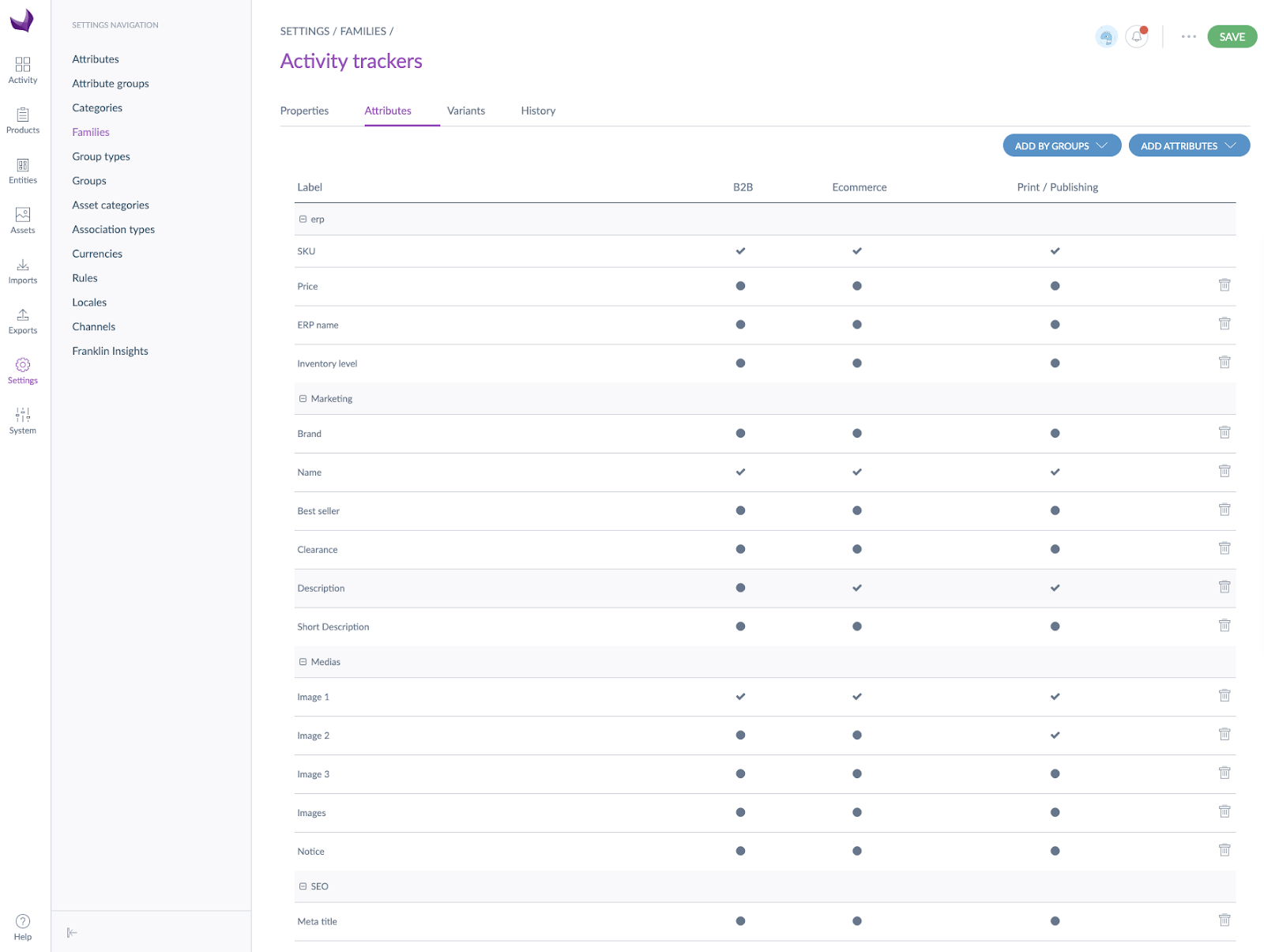Screen dimensions: 1264x952
Task: Delete the Inventory level attribute
Action: pos(1224,362)
